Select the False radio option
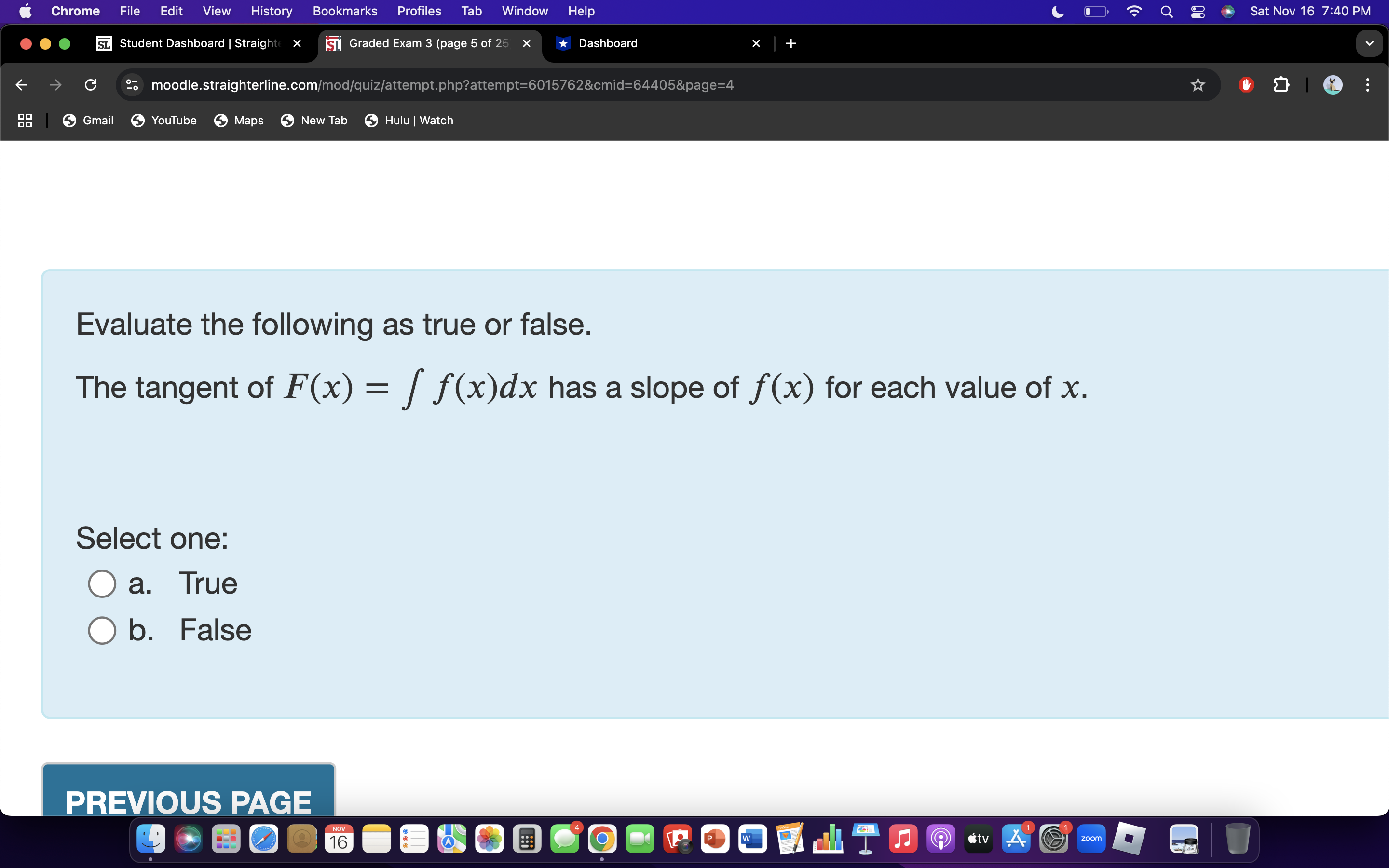This screenshot has width=1389, height=868. click(x=102, y=630)
